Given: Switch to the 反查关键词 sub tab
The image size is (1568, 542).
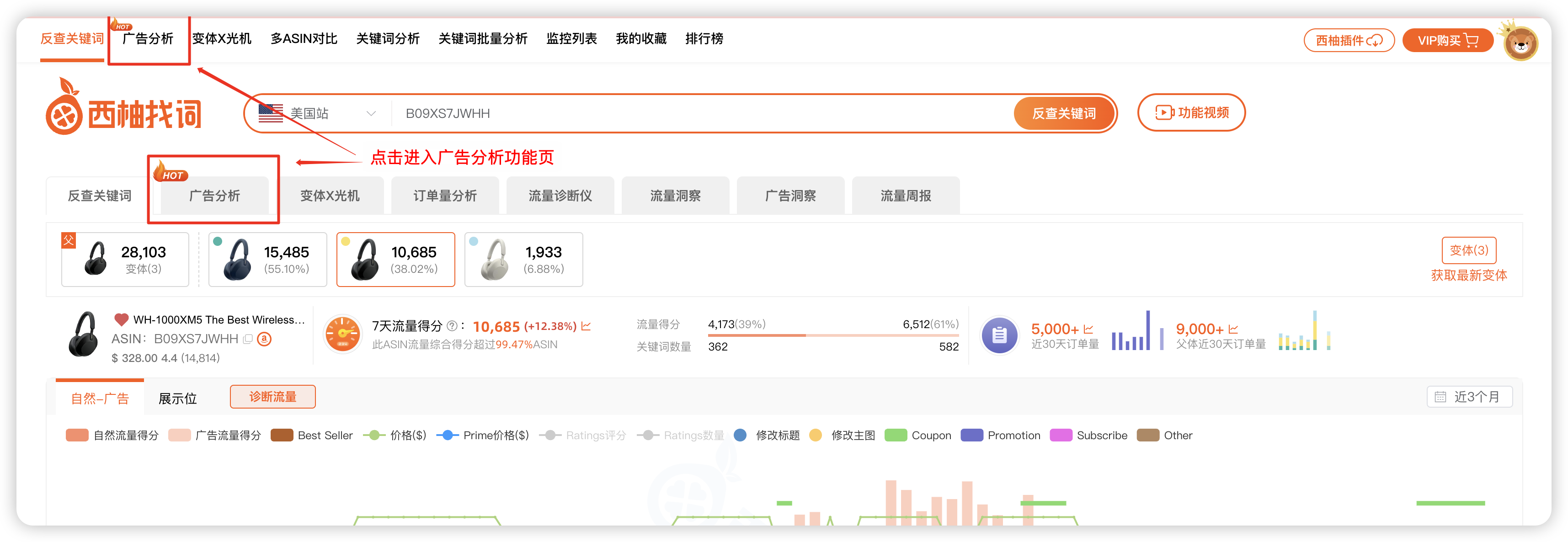Looking at the screenshot, I should pos(99,196).
